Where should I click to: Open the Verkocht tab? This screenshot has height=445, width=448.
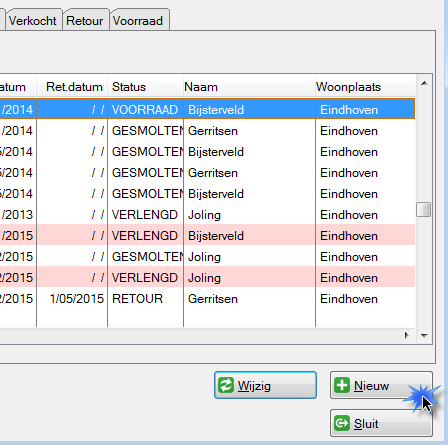(34, 20)
